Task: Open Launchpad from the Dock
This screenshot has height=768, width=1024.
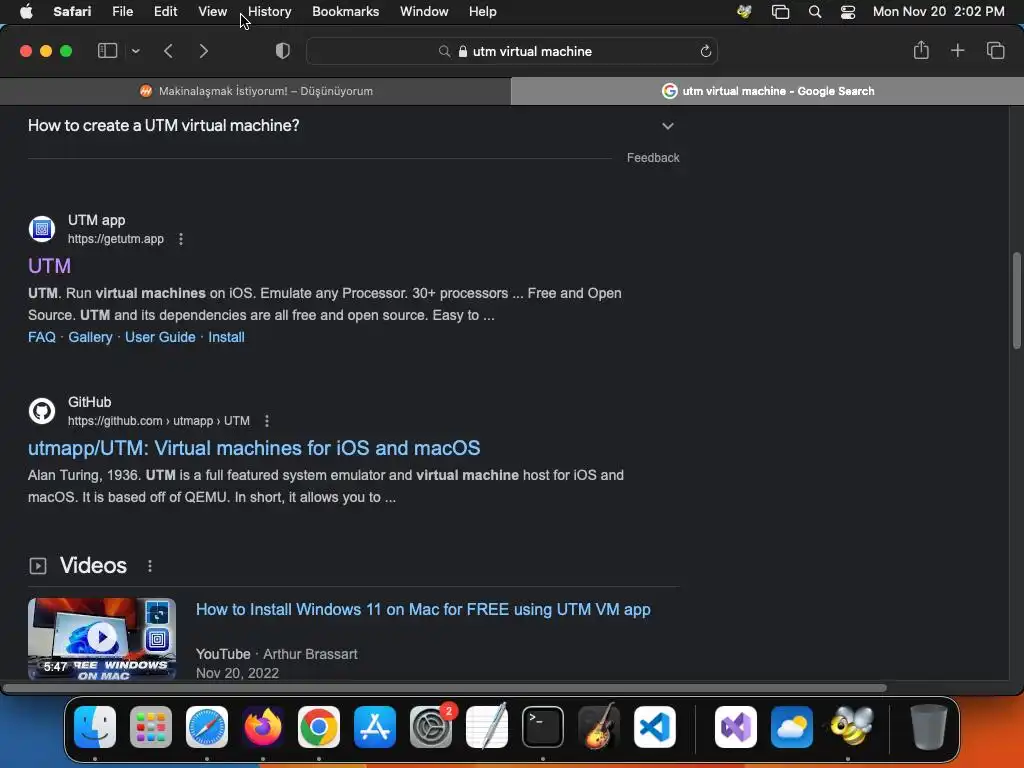Action: [151, 727]
